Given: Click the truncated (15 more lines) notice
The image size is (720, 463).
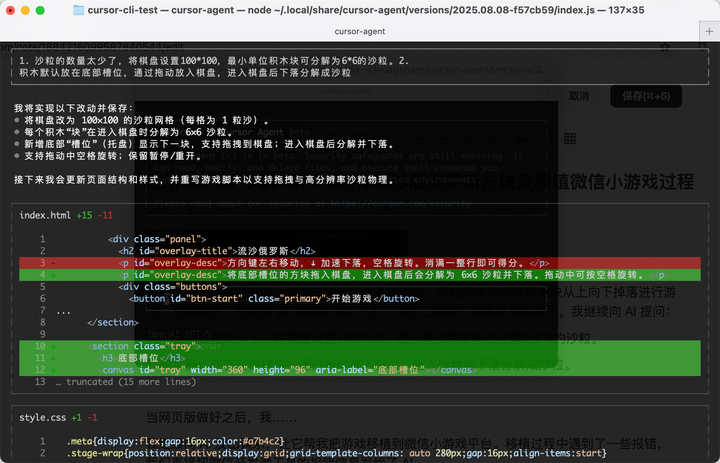Looking at the screenshot, I should [x=126, y=382].
